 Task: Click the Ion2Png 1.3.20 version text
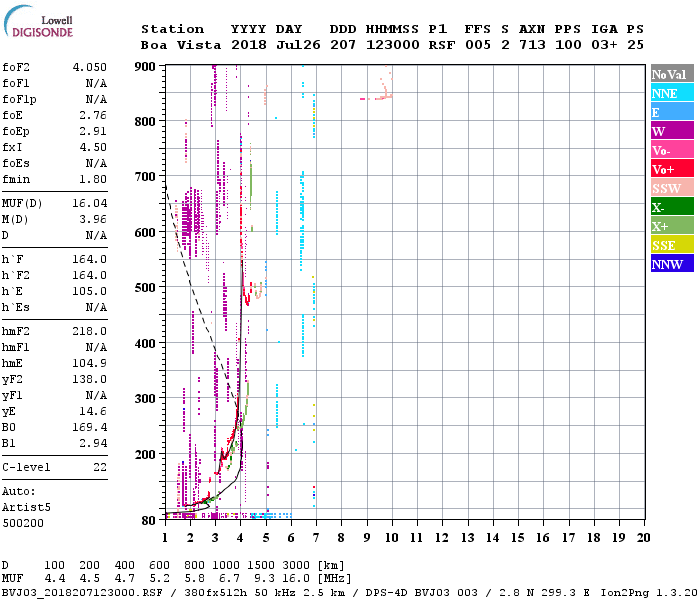pyautogui.click(x=649, y=593)
